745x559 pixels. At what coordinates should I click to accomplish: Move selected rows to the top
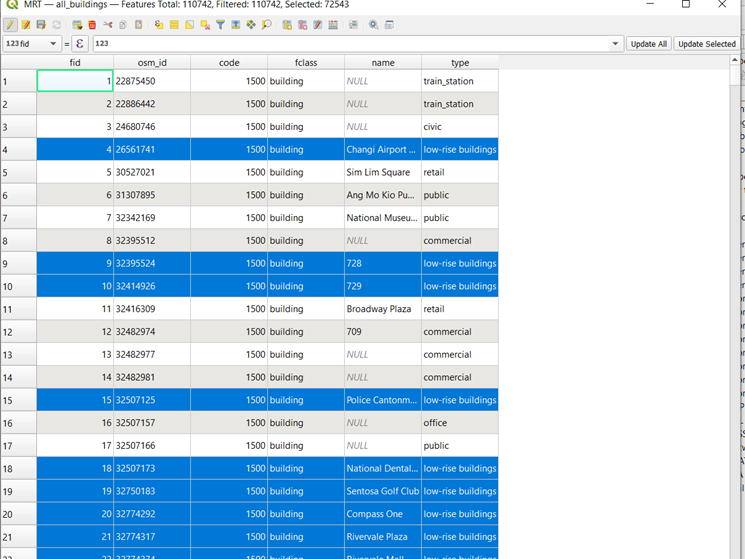tap(236, 25)
